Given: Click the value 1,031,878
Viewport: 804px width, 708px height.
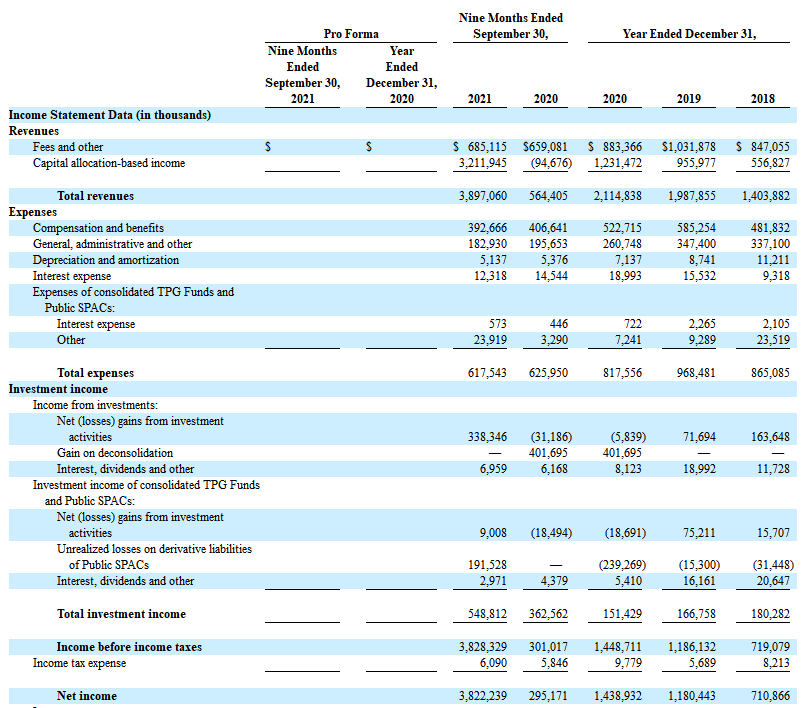Looking at the screenshot, I should 689,147.
